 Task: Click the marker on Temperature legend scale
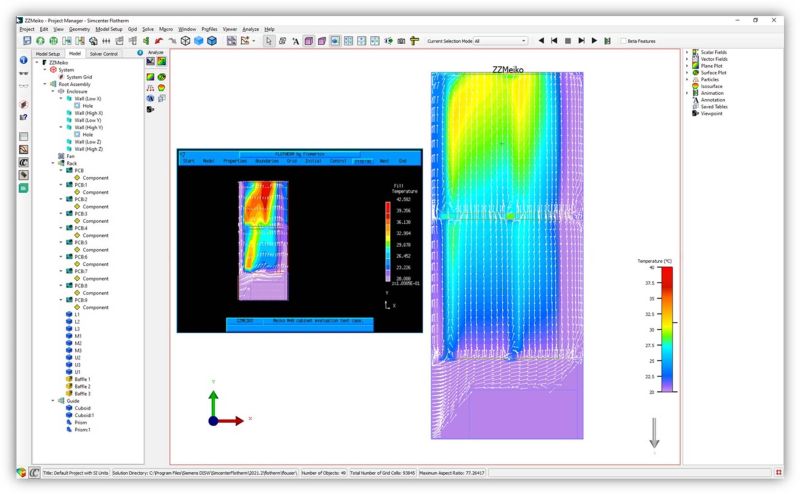(675, 323)
